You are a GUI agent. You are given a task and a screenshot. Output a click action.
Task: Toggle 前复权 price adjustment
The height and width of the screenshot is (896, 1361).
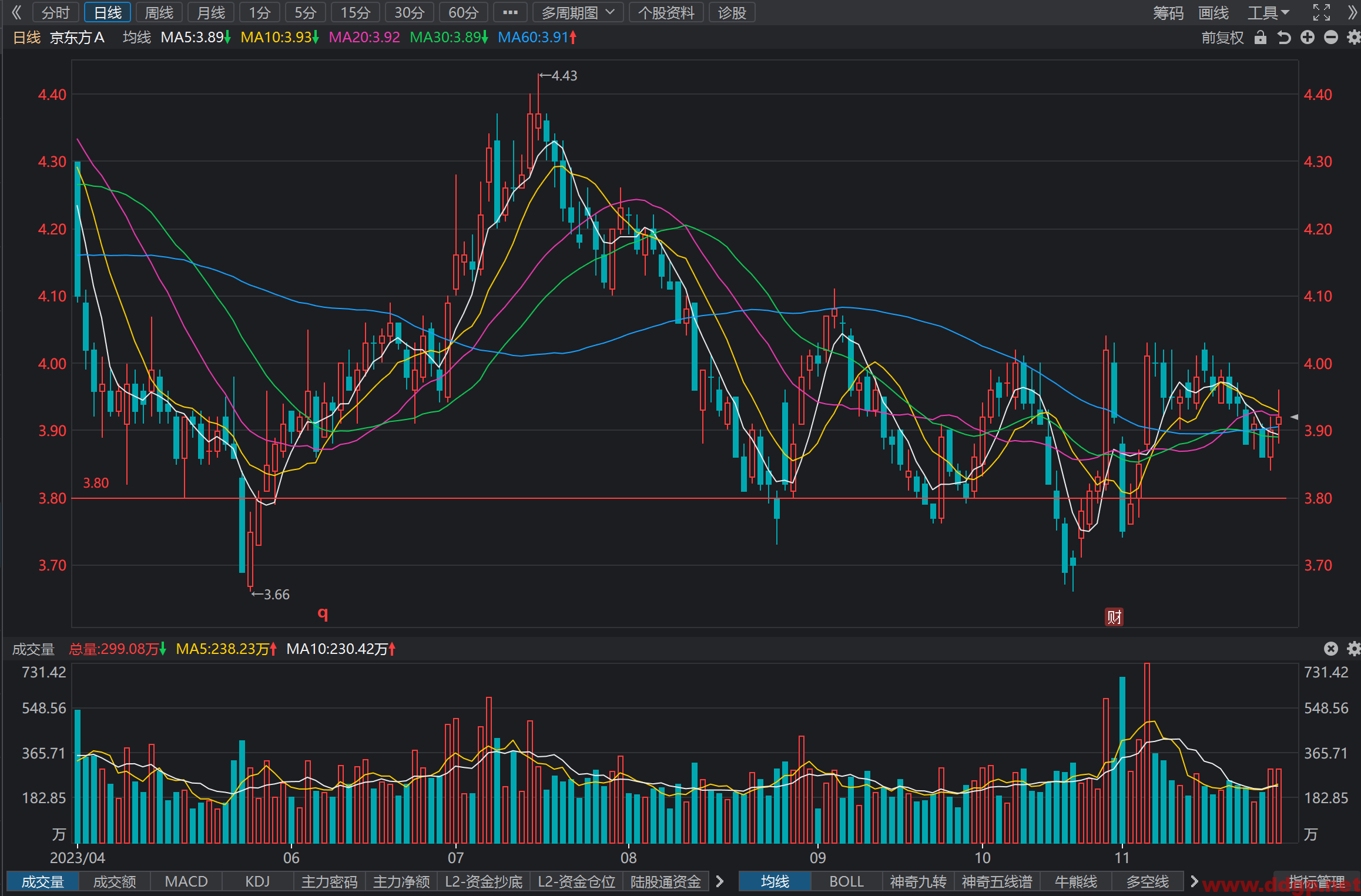(1222, 38)
